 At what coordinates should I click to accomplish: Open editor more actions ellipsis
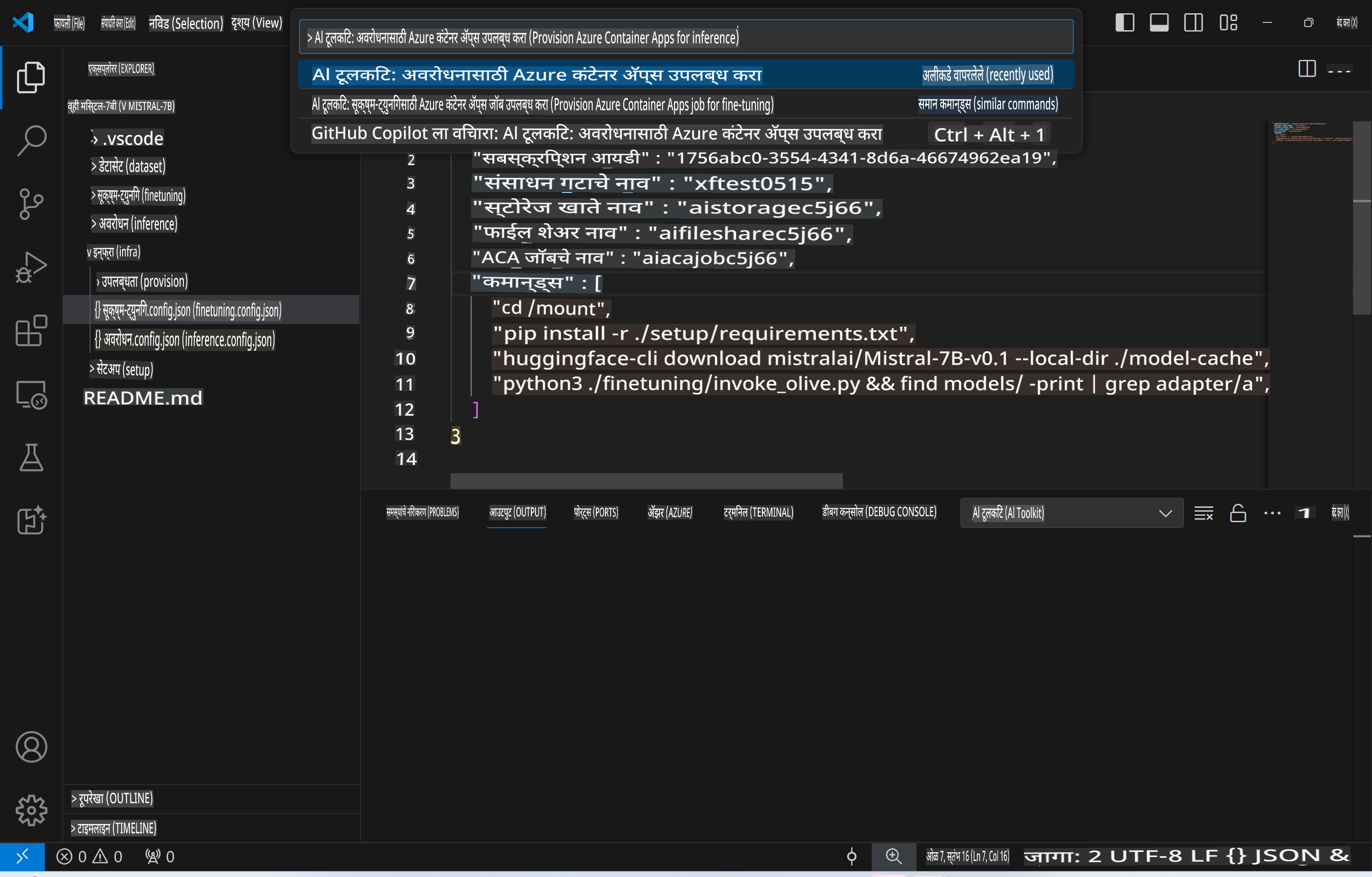tap(1339, 70)
